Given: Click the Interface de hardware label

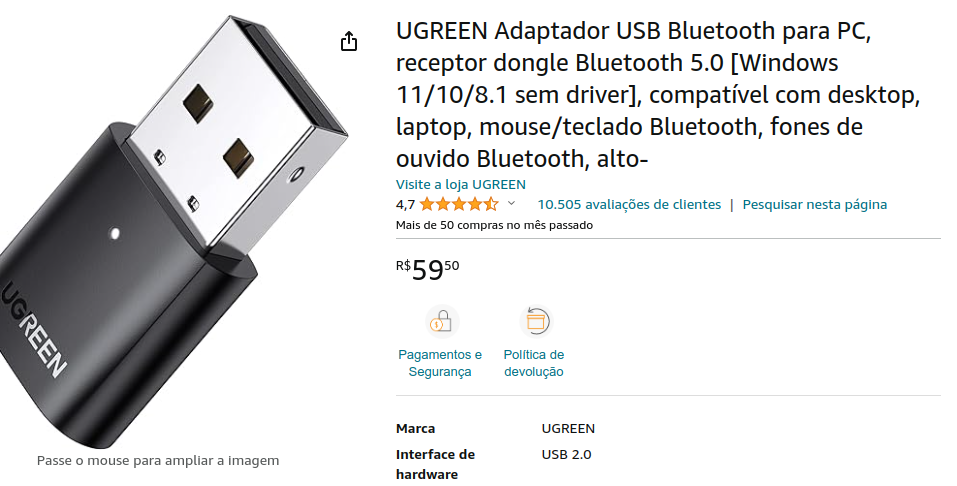Looking at the screenshot, I should click(435, 464).
